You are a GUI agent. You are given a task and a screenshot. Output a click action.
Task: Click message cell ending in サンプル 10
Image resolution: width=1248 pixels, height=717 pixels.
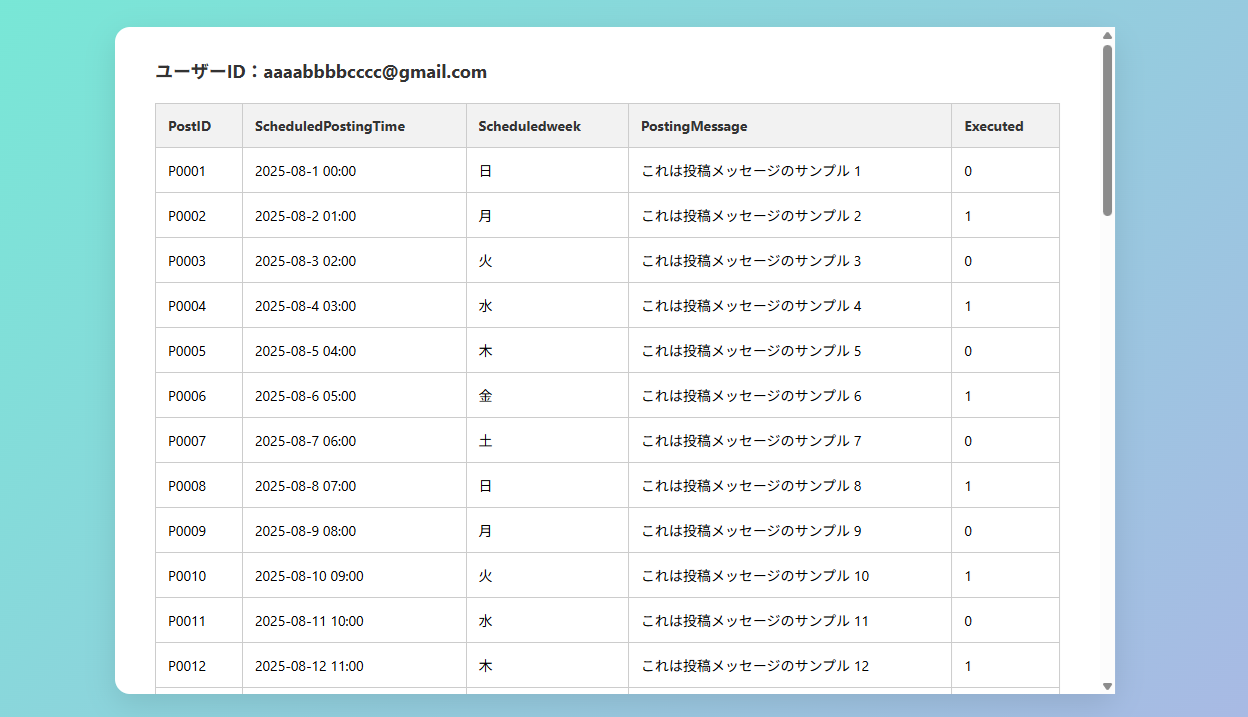pos(790,576)
